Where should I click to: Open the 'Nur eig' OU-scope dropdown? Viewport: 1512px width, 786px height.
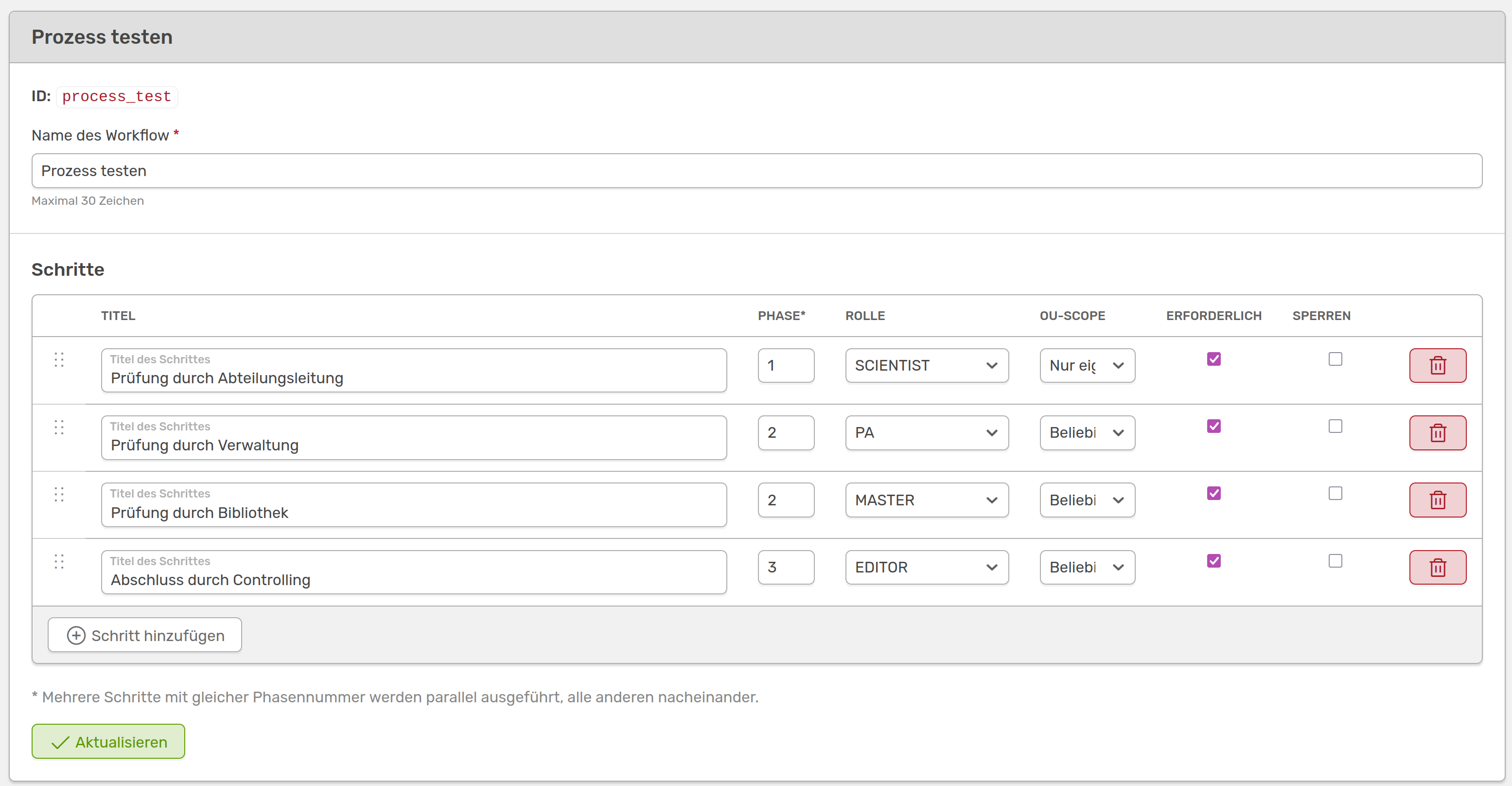(1087, 365)
